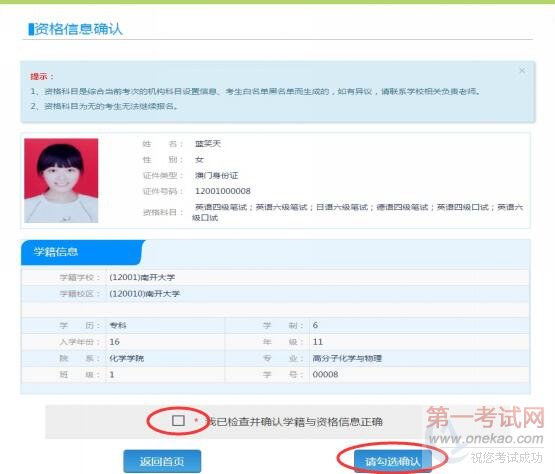Click the 院系 value 化学学院
Viewport: 555px width, 474px height.
[126, 358]
